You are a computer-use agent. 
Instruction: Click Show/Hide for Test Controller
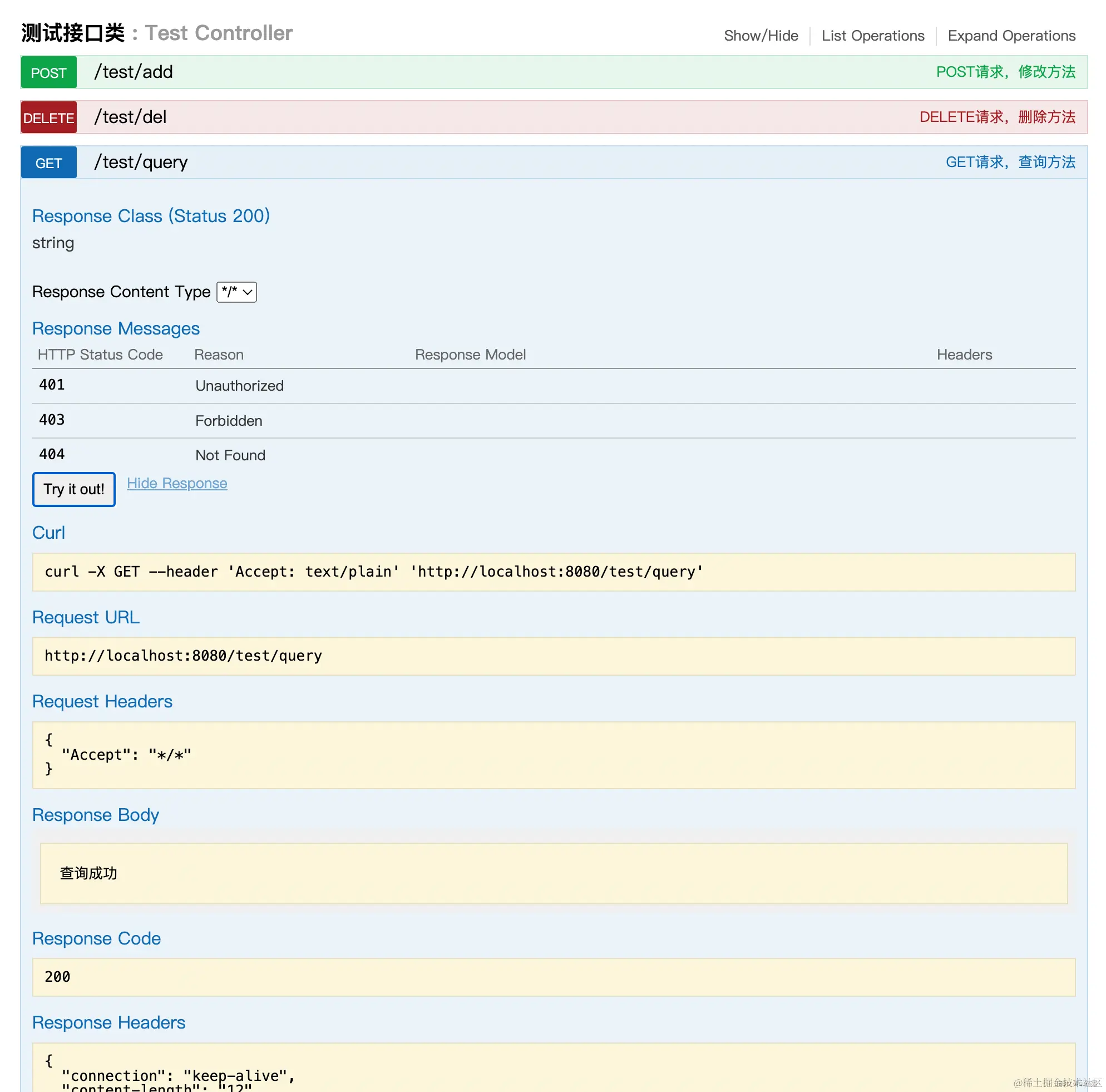(761, 36)
